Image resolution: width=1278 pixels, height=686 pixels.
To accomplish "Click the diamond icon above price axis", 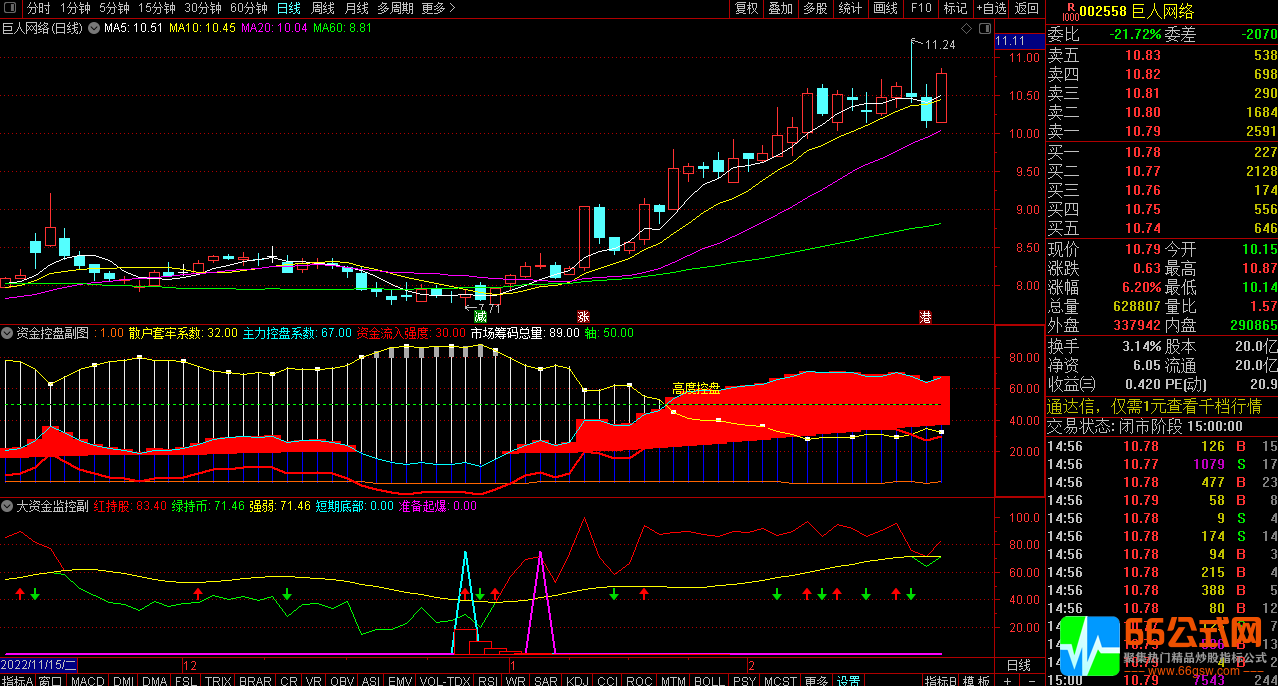I will [965, 28].
